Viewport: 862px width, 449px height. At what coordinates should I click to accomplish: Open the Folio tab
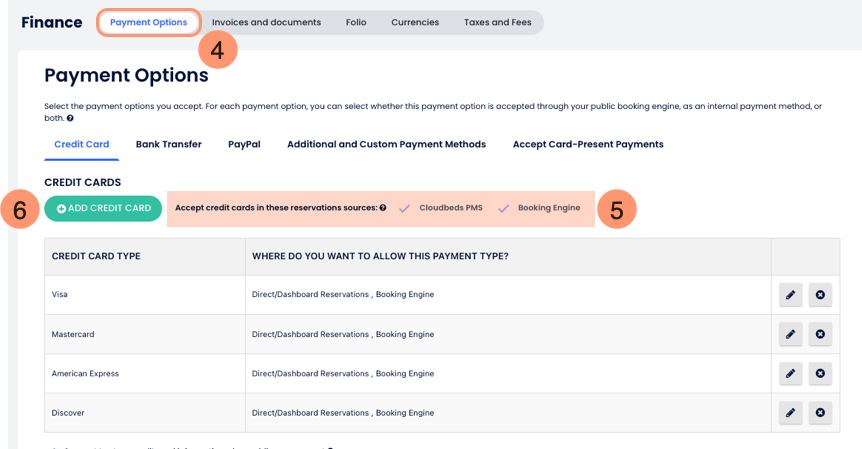356,22
